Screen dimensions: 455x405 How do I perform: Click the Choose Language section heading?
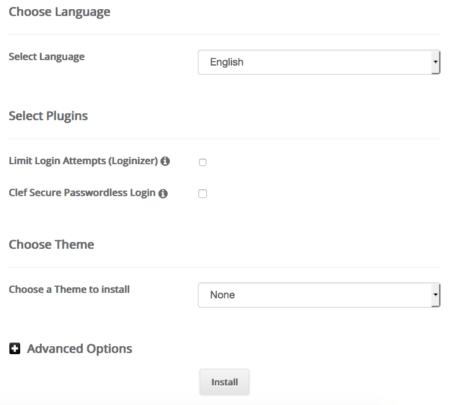59,12
